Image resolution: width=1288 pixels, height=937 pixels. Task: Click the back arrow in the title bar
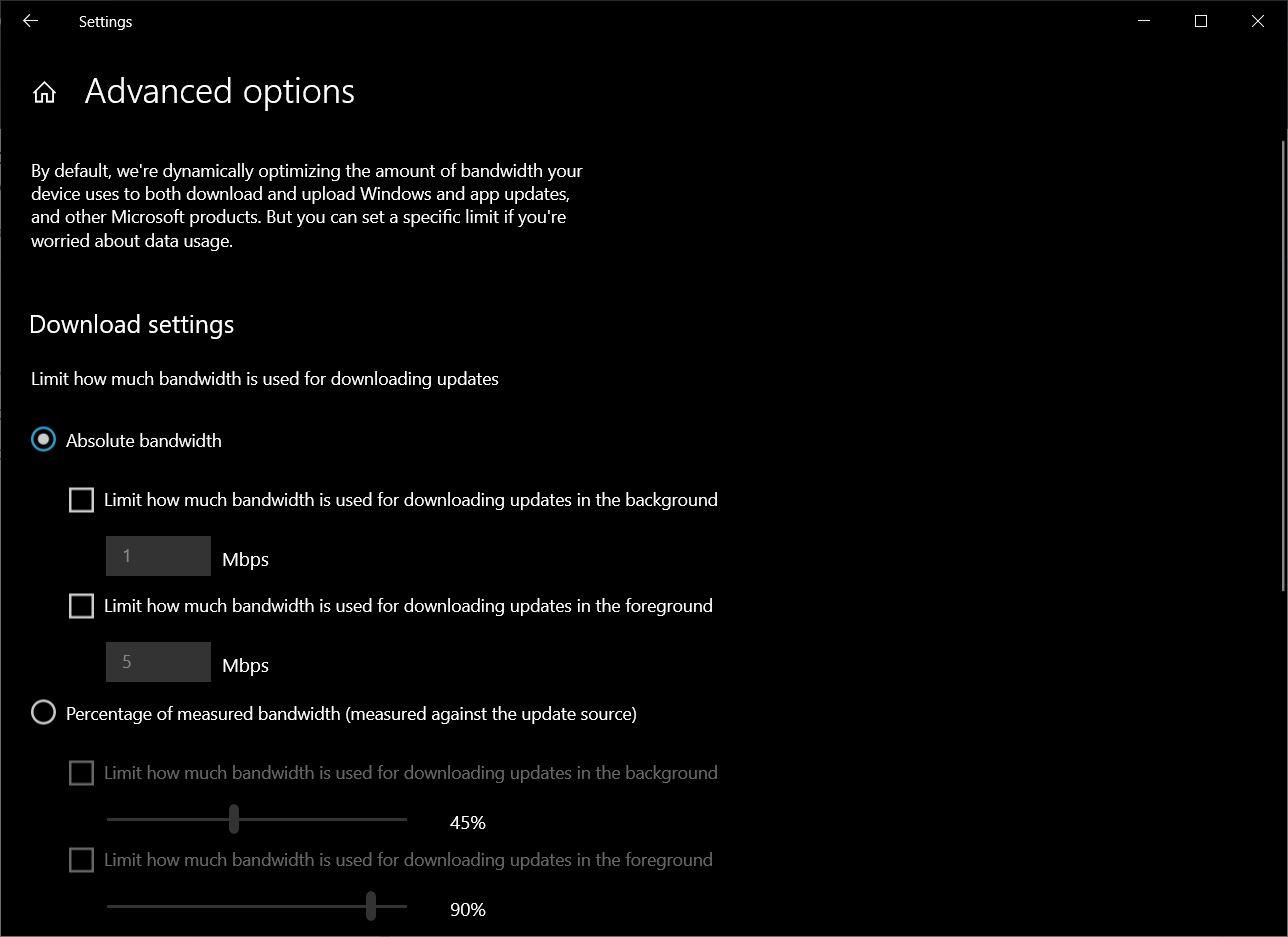click(30, 21)
